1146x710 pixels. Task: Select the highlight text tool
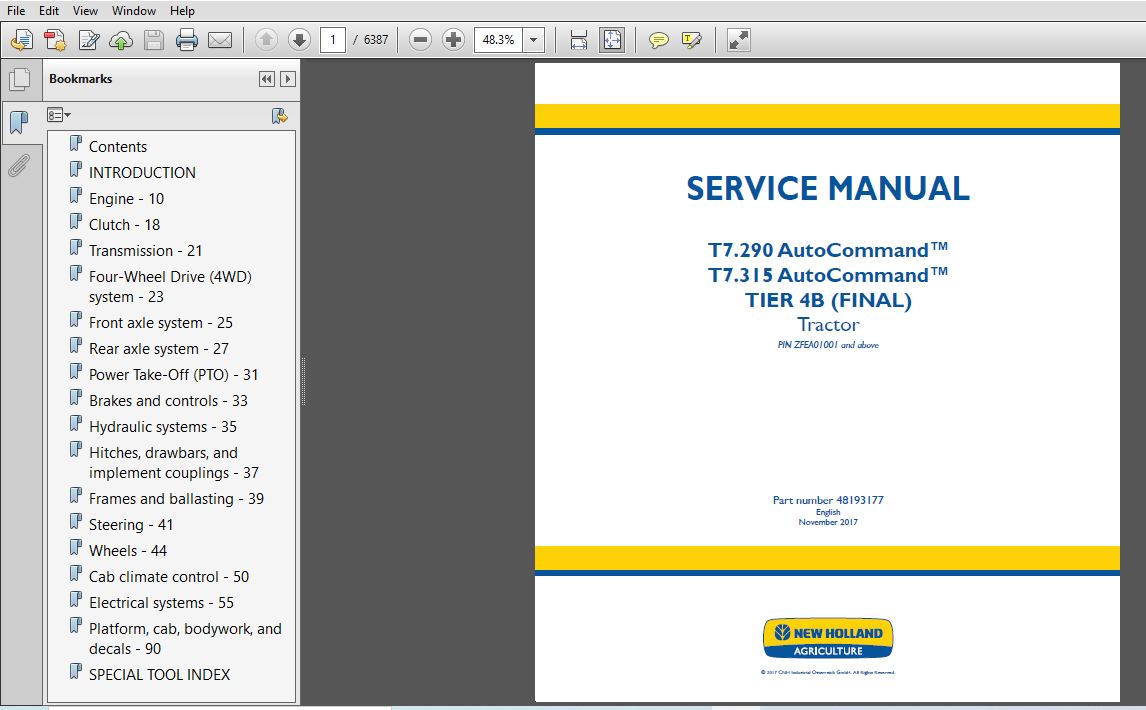tap(691, 39)
